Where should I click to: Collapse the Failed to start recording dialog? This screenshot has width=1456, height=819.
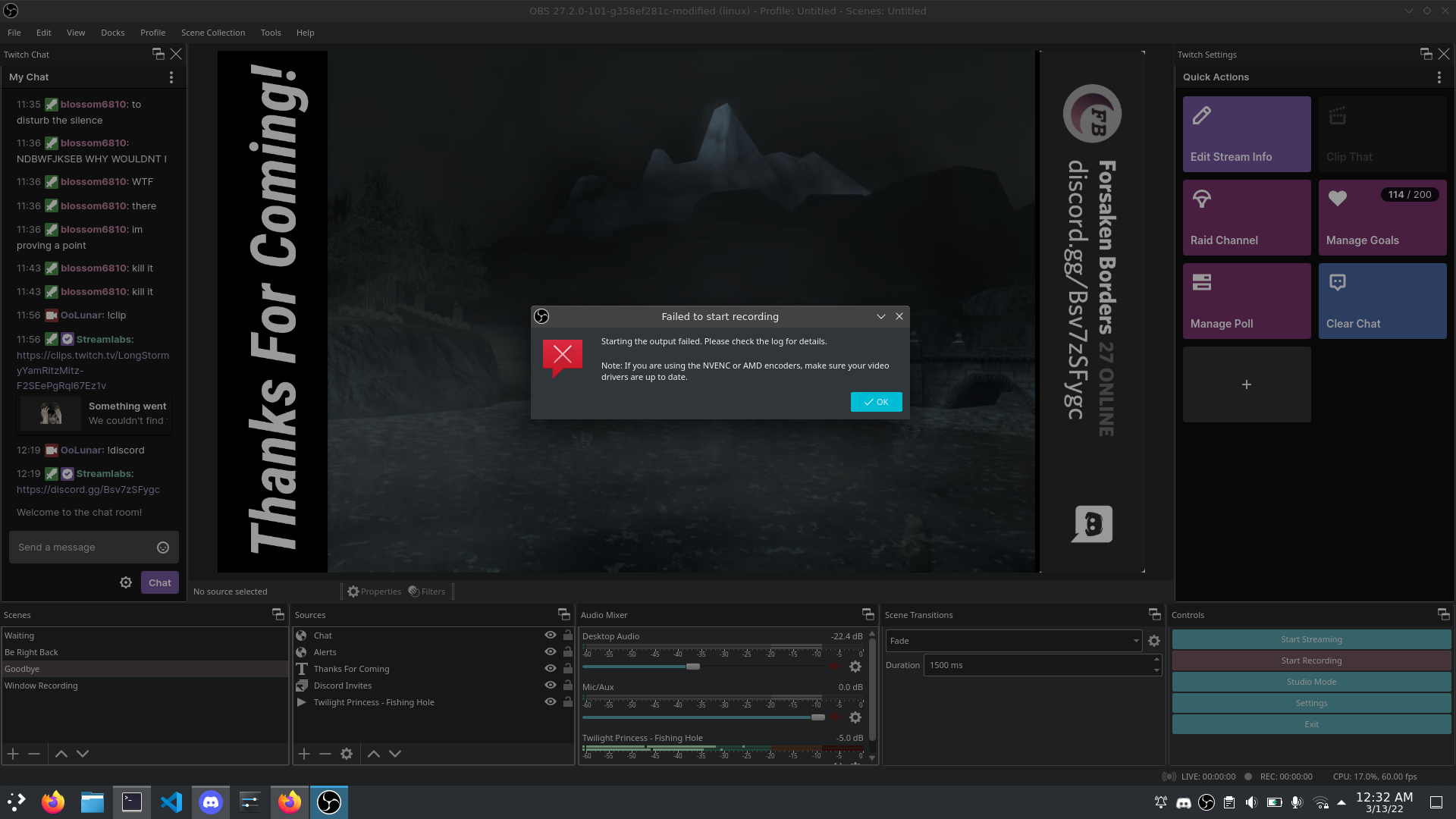880,316
